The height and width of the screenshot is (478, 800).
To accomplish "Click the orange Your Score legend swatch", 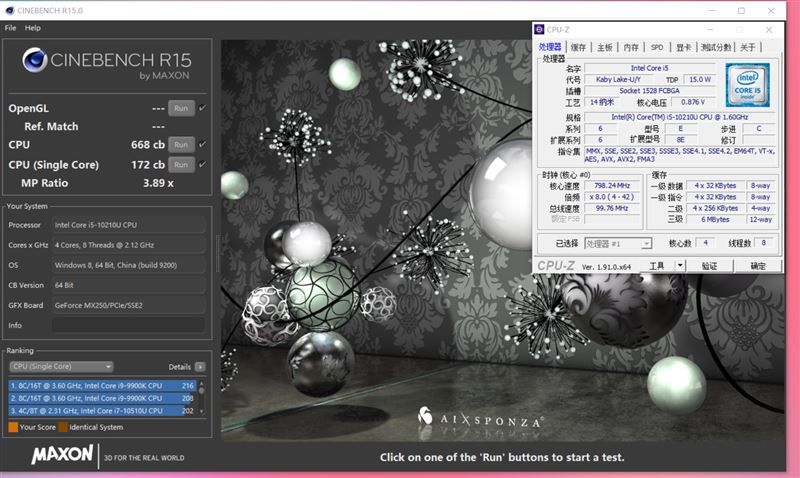I will tap(13, 427).
